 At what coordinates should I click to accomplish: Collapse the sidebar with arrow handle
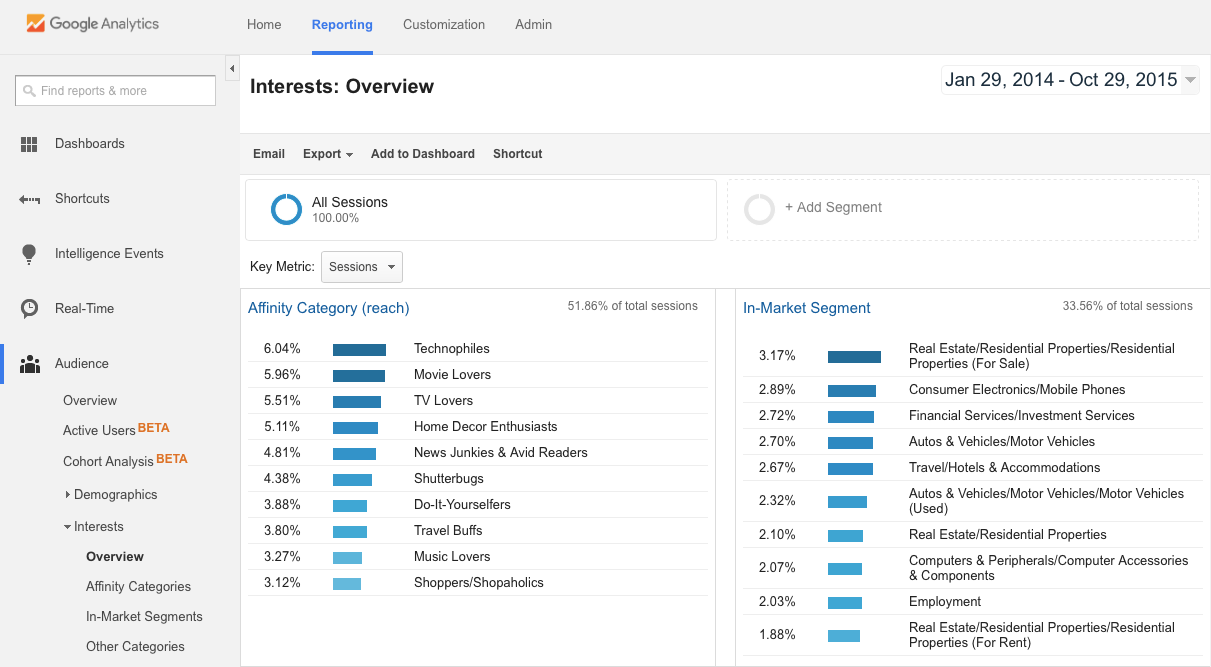pyautogui.click(x=232, y=69)
